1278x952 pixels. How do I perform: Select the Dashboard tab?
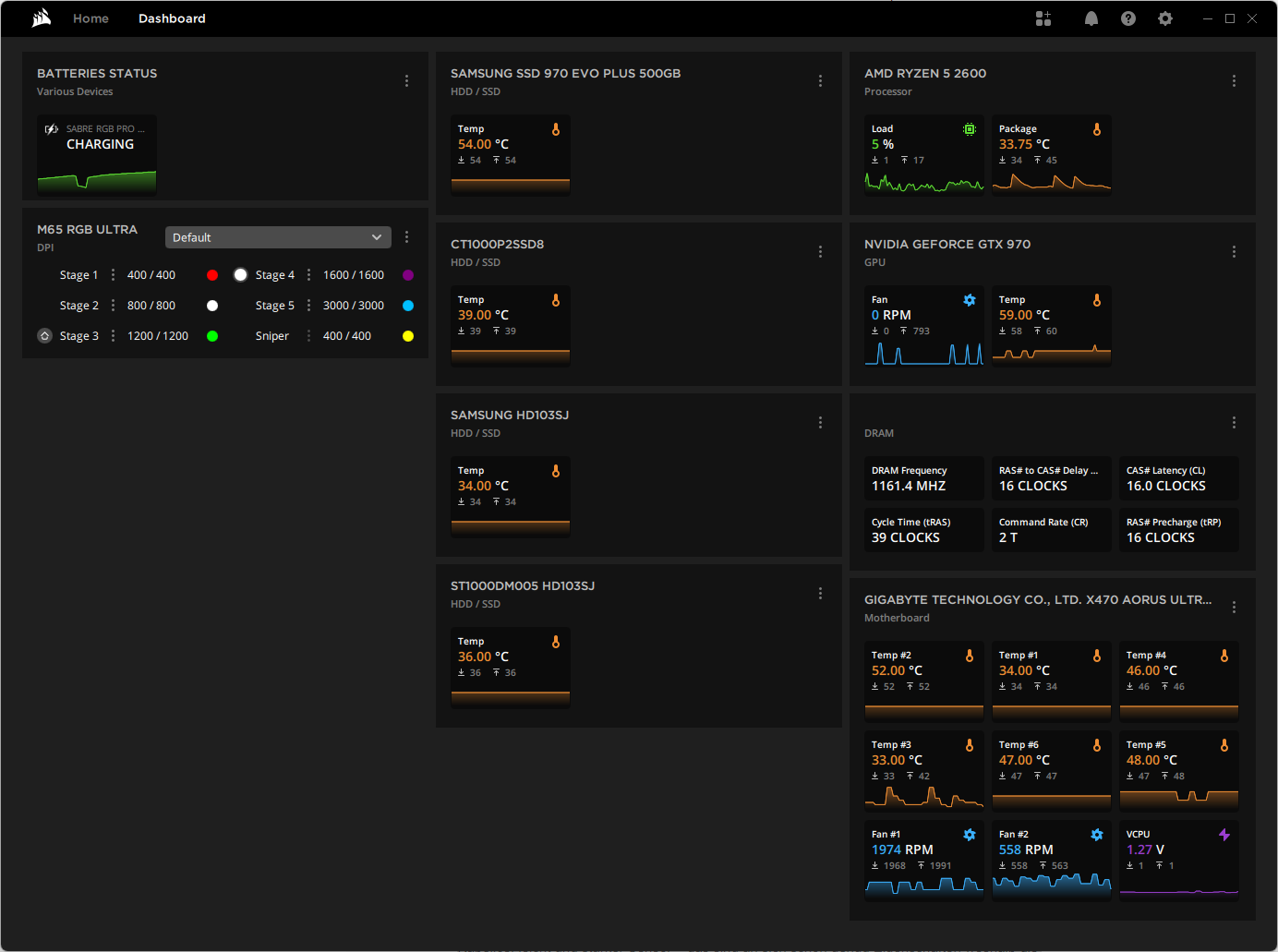point(172,18)
